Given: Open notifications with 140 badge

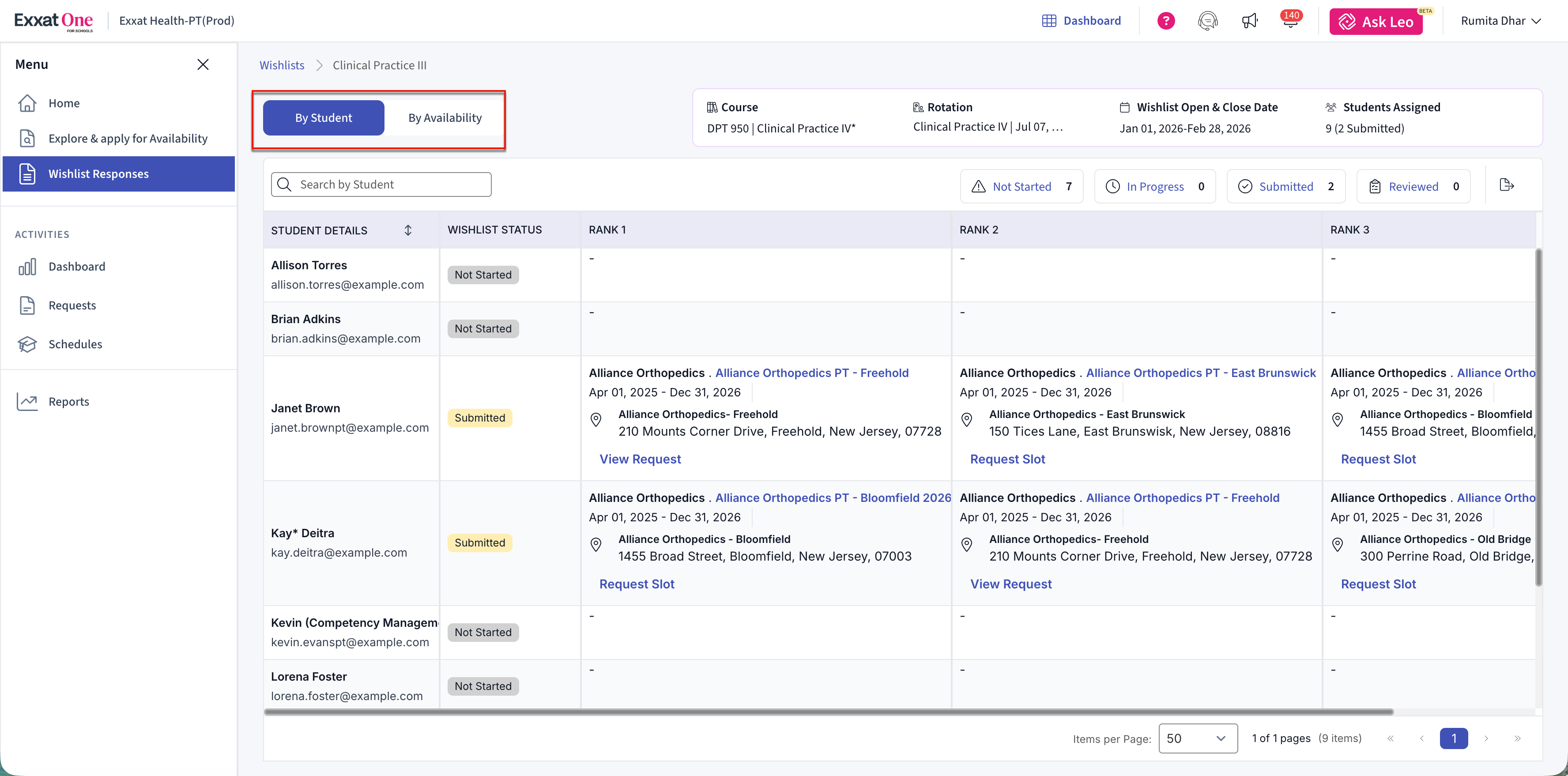Looking at the screenshot, I should coord(1290,21).
